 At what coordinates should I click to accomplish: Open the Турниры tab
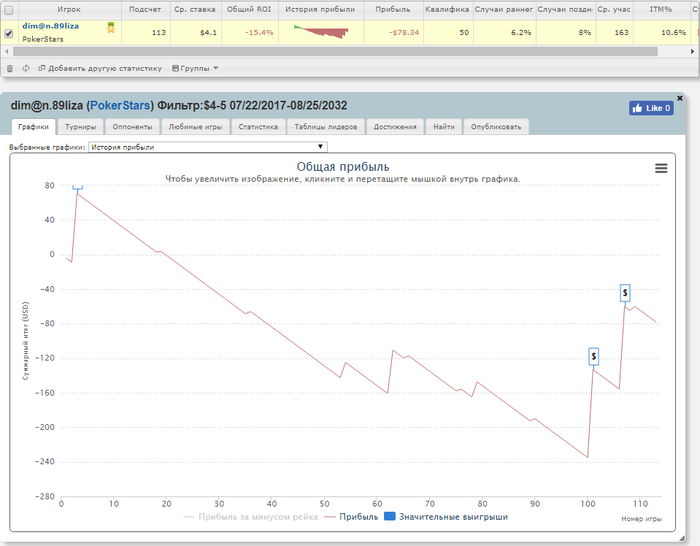tap(81, 127)
